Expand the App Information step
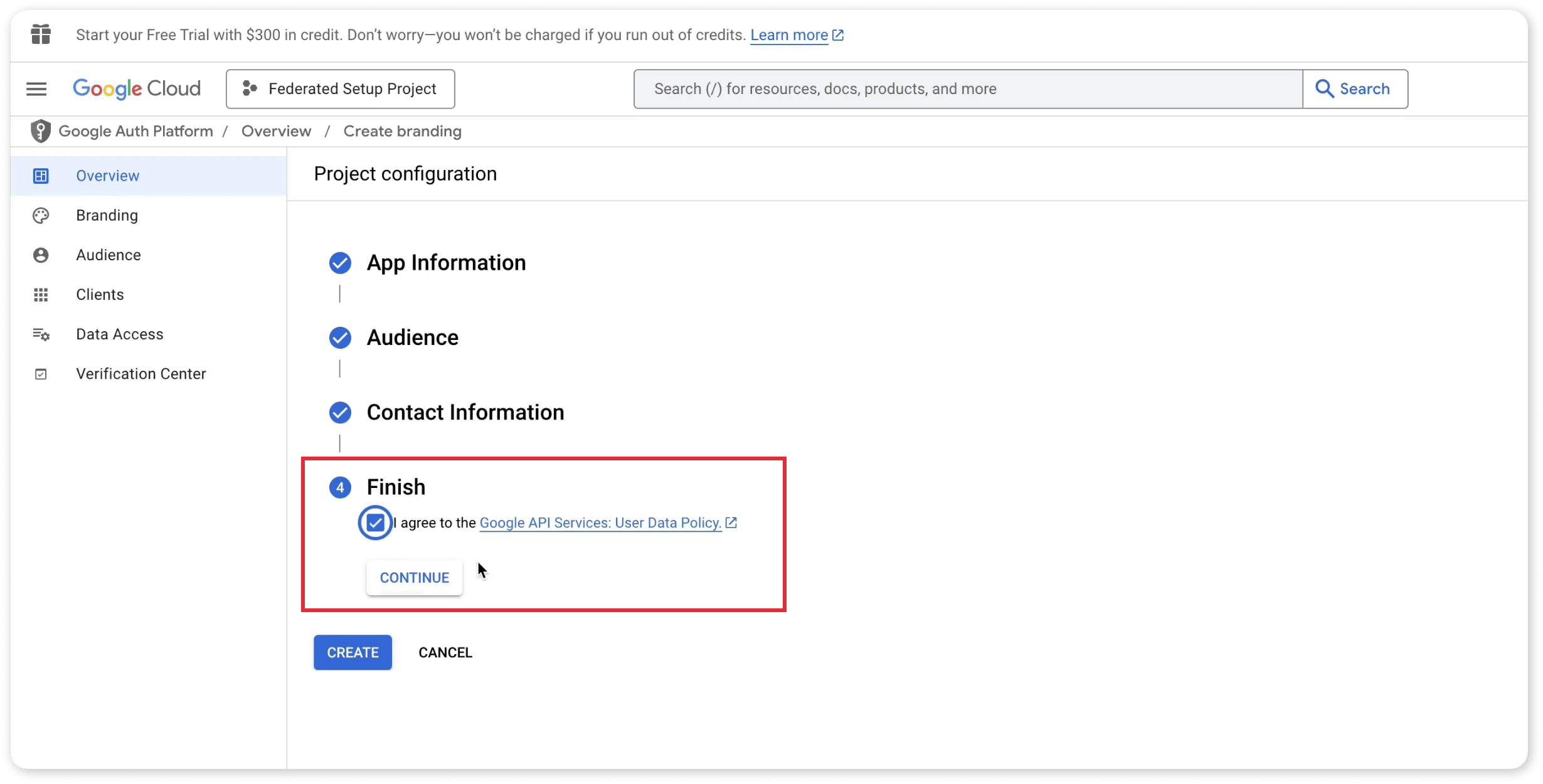The width and height of the screenshot is (1543, 784). [x=446, y=263]
